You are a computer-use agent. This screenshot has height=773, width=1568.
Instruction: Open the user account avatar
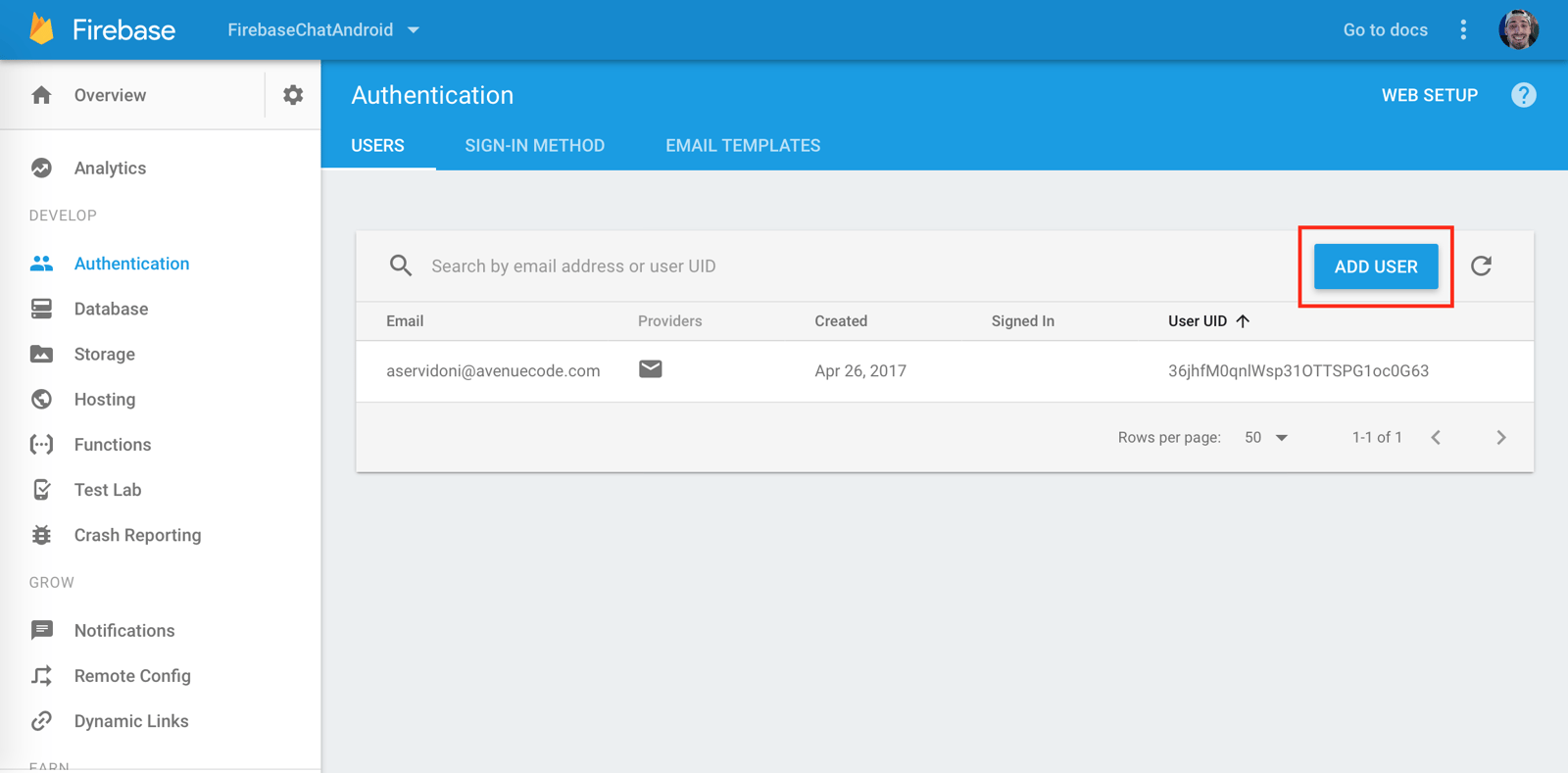[x=1518, y=29]
